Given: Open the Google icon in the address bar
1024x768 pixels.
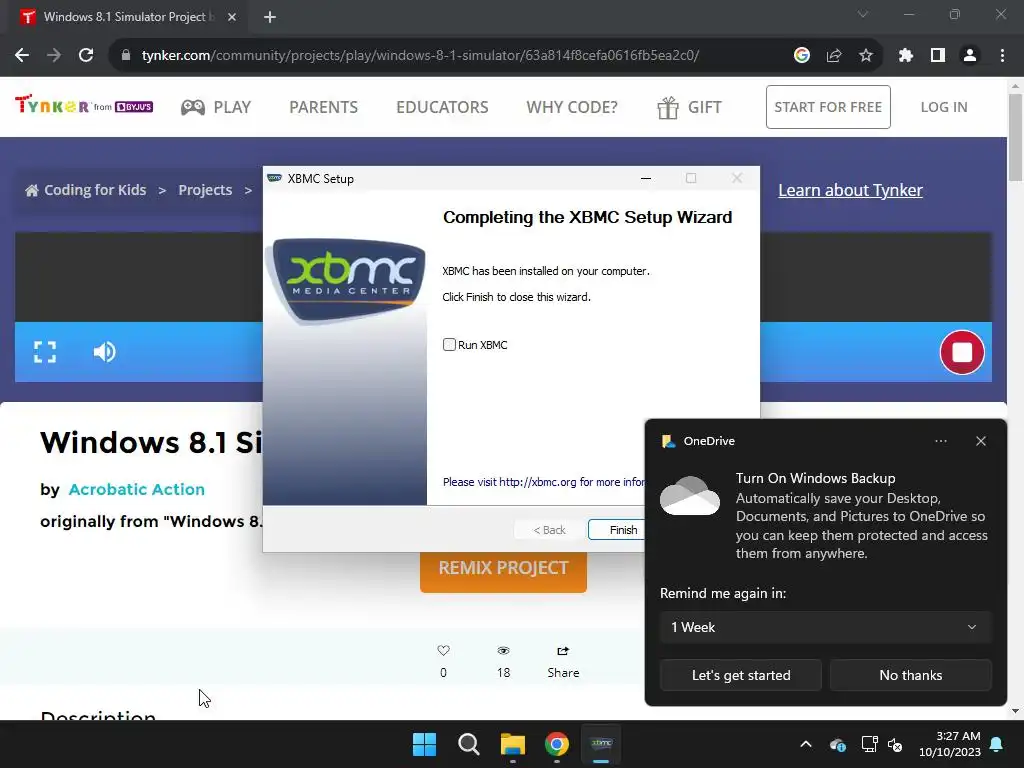Looking at the screenshot, I should (x=801, y=56).
